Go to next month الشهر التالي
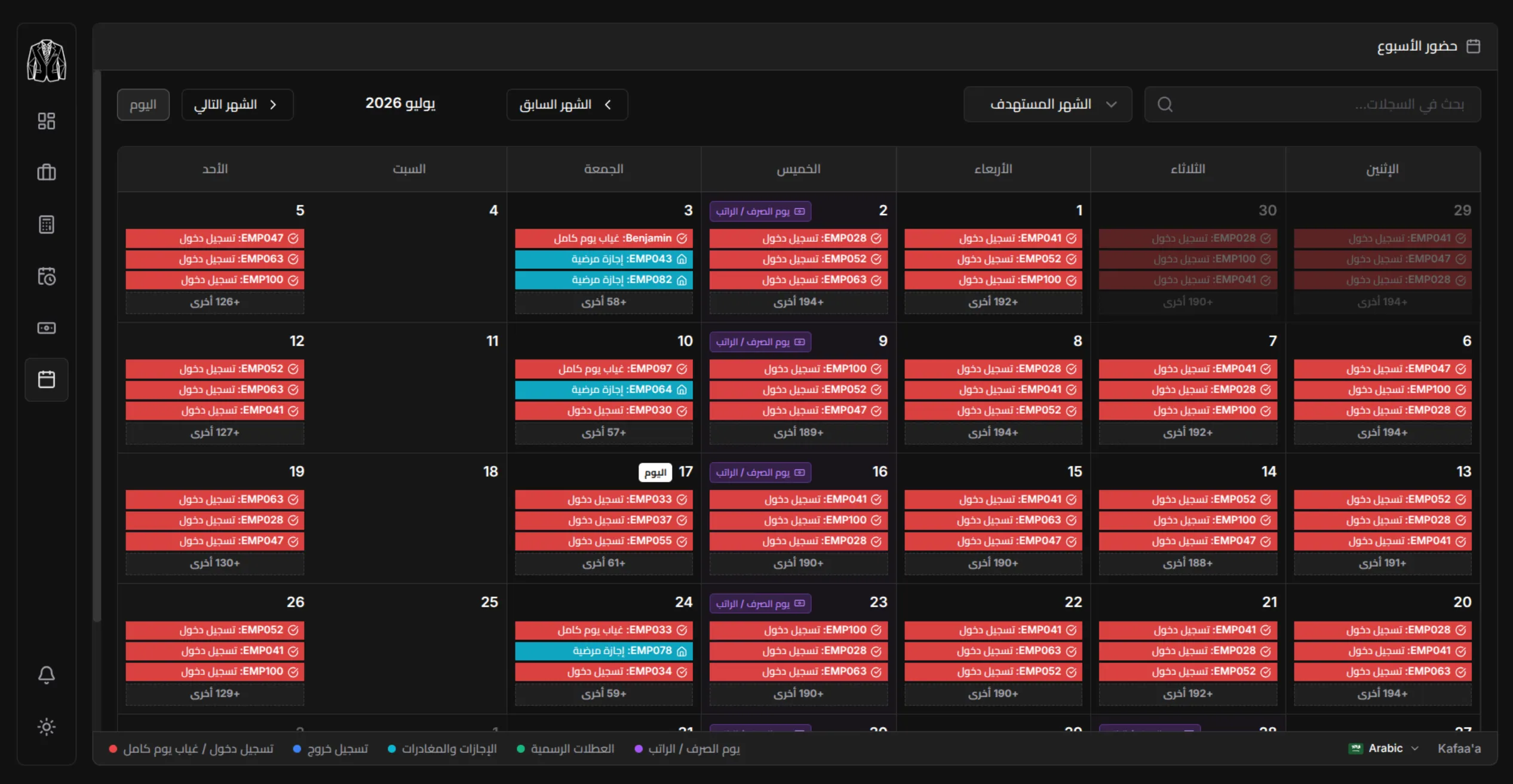This screenshot has width=1513, height=784. pyautogui.click(x=237, y=104)
